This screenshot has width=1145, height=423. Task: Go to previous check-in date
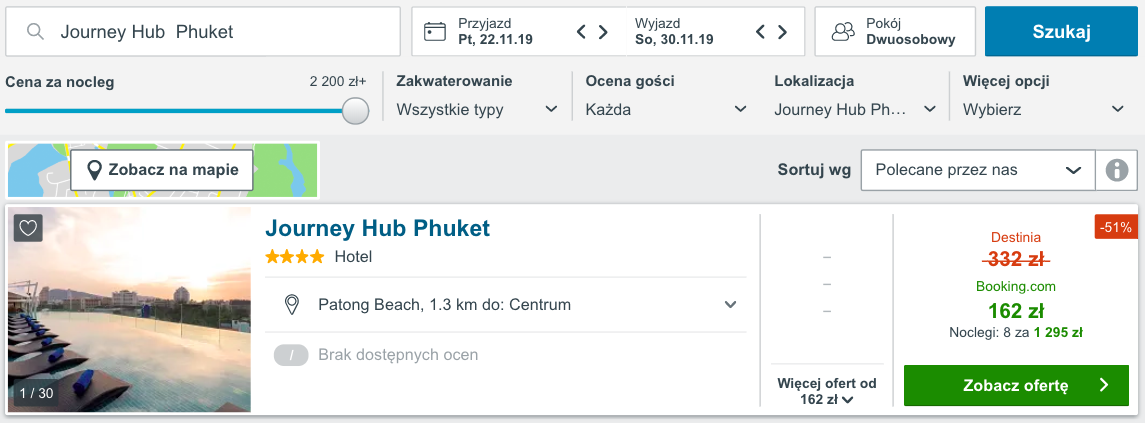coord(582,32)
